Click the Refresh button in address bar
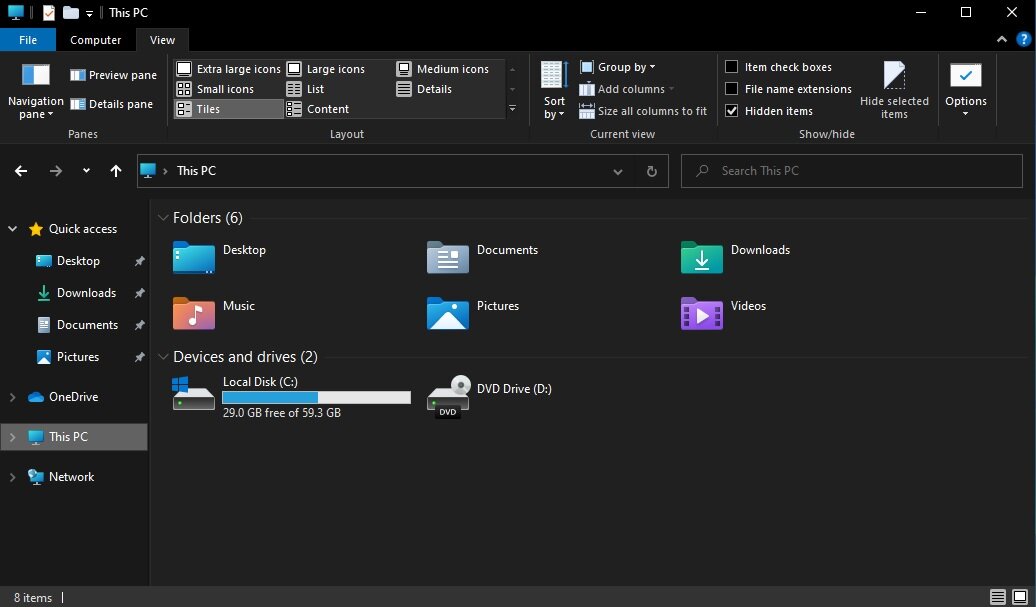Viewport: 1036px width, 607px height. point(651,171)
